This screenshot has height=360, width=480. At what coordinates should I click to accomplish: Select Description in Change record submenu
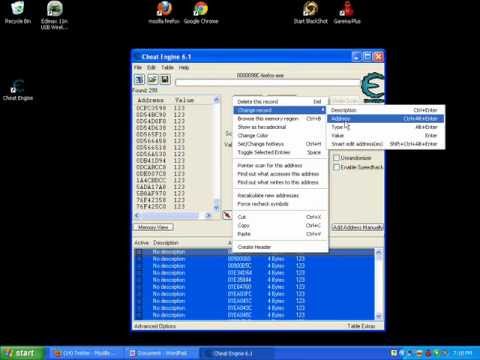pos(385,110)
